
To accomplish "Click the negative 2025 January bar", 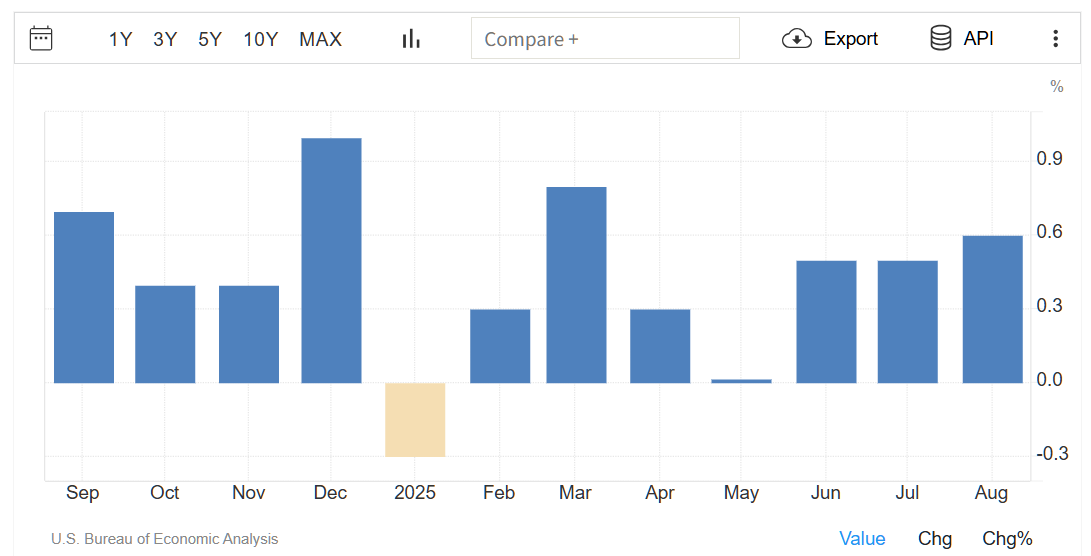I will (x=415, y=419).
